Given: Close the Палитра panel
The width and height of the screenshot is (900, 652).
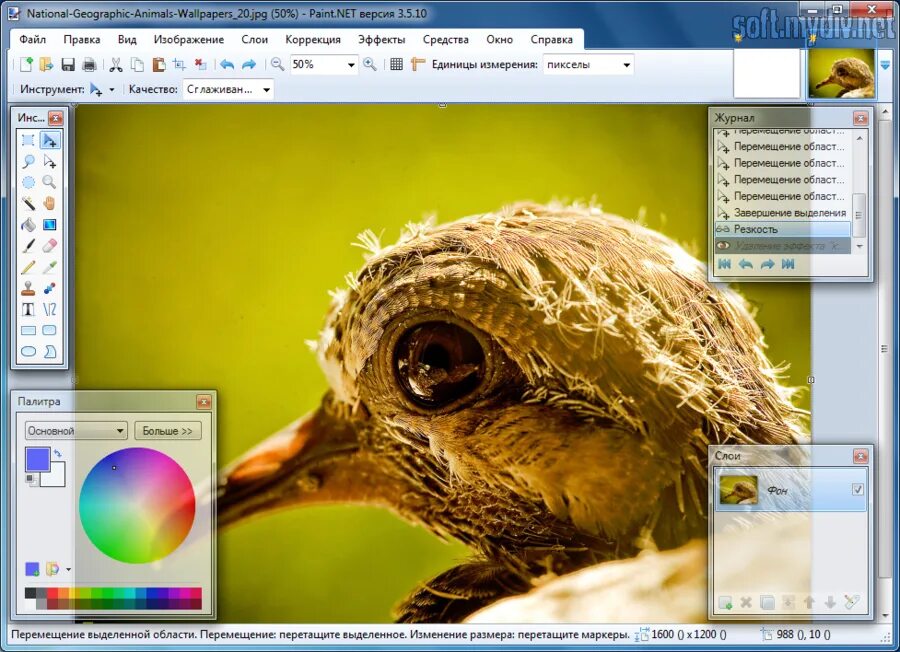Looking at the screenshot, I should pos(203,402).
